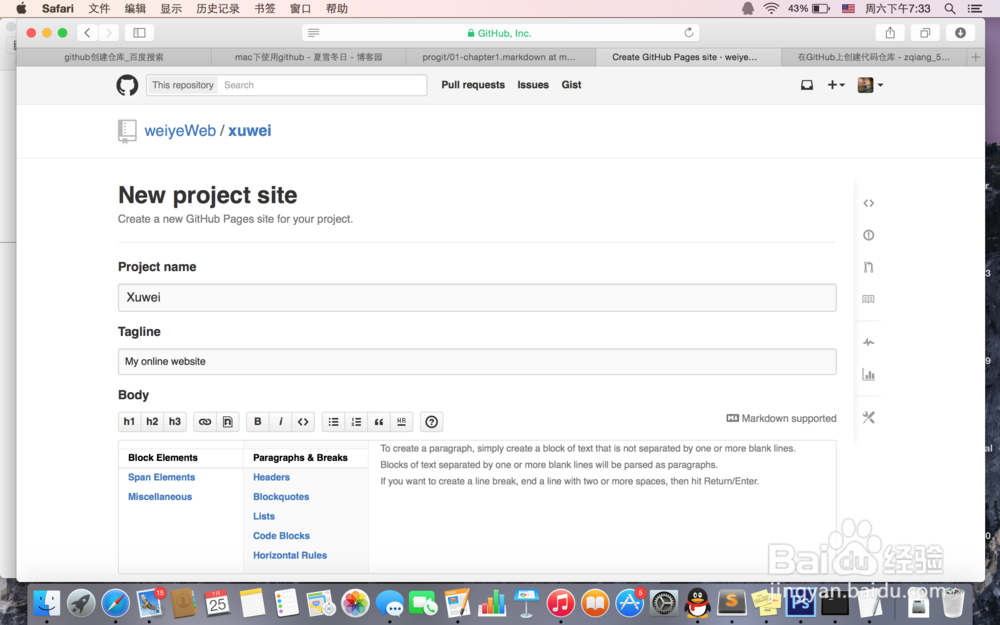This screenshot has height=625, width=1000.
Task: Open the Reader view icon in address bar
Action: pos(313,33)
